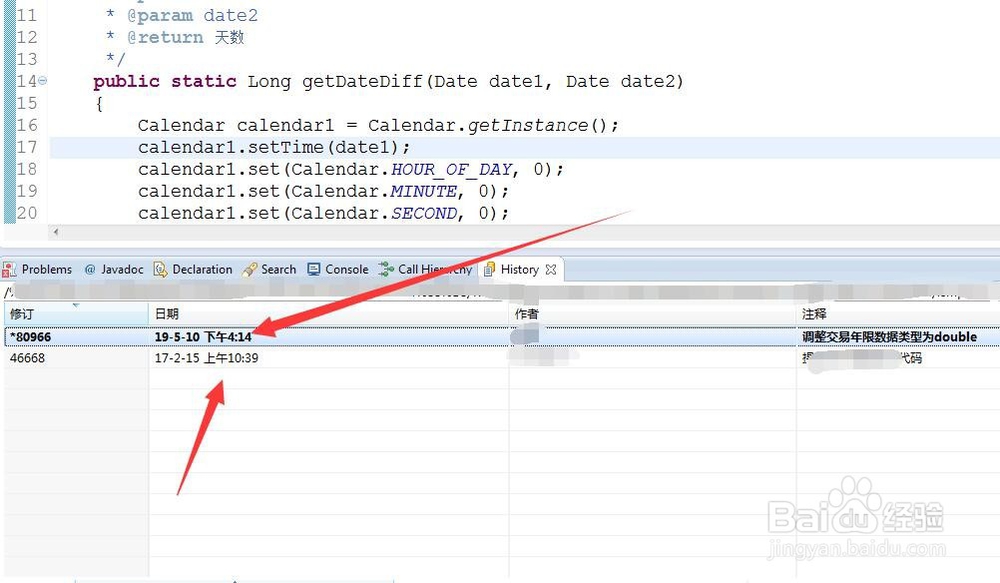The width and height of the screenshot is (1000, 583).
Task: Click the @param date2 comment line
Action: click(x=181, y=15)
